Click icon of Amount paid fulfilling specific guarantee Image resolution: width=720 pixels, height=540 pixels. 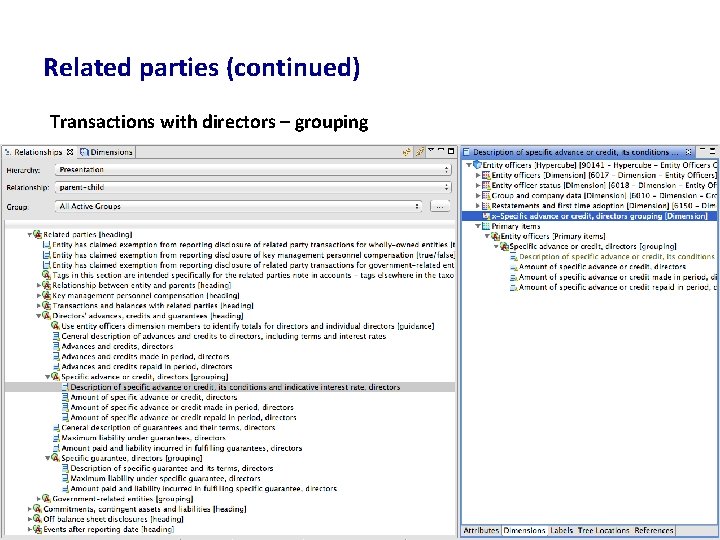pos(65,489)
